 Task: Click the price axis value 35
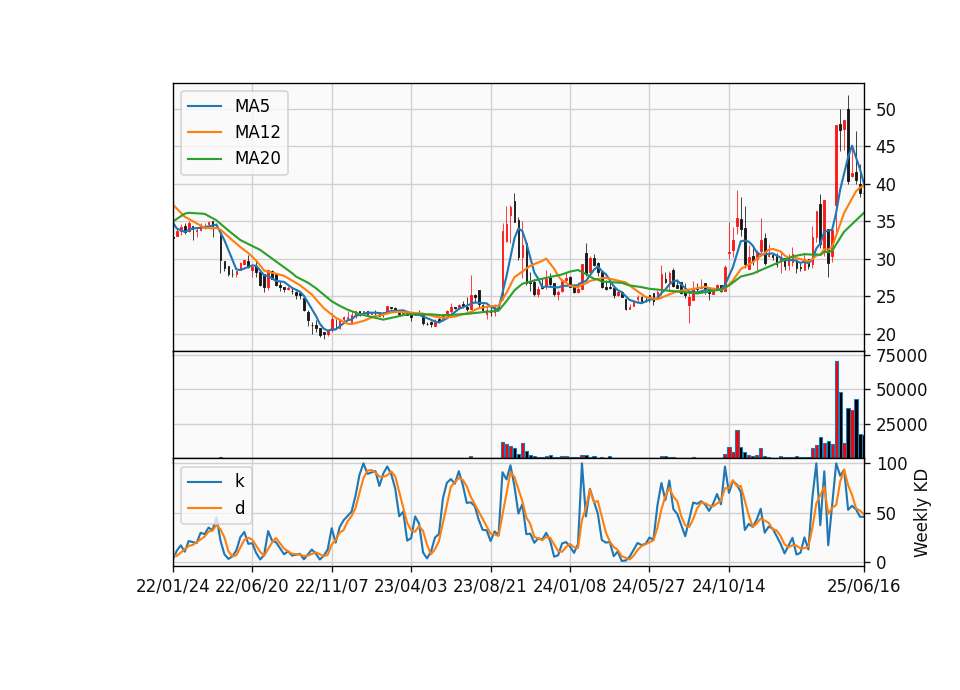point(885,222)
